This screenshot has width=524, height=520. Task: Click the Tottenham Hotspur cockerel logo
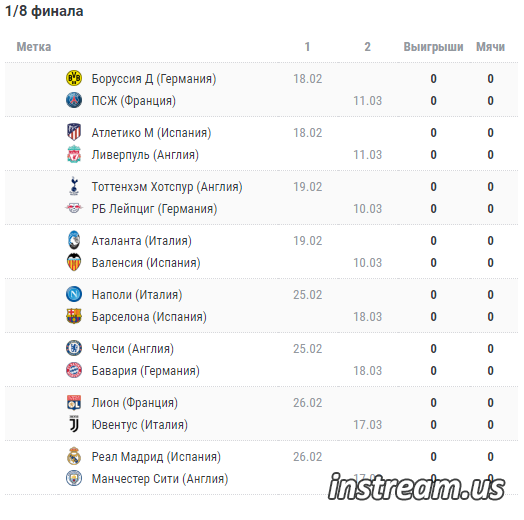pyautogui.click(x=74, y=186)
